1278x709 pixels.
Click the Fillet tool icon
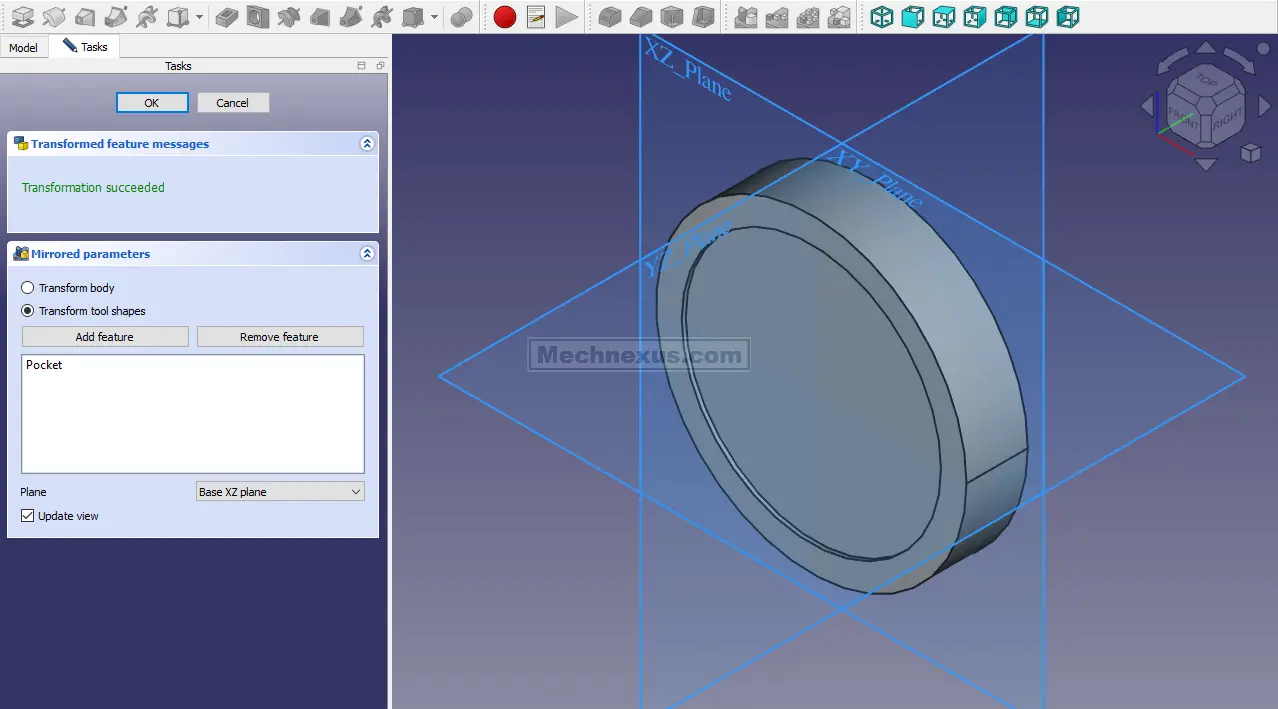[x=609, y=17]
